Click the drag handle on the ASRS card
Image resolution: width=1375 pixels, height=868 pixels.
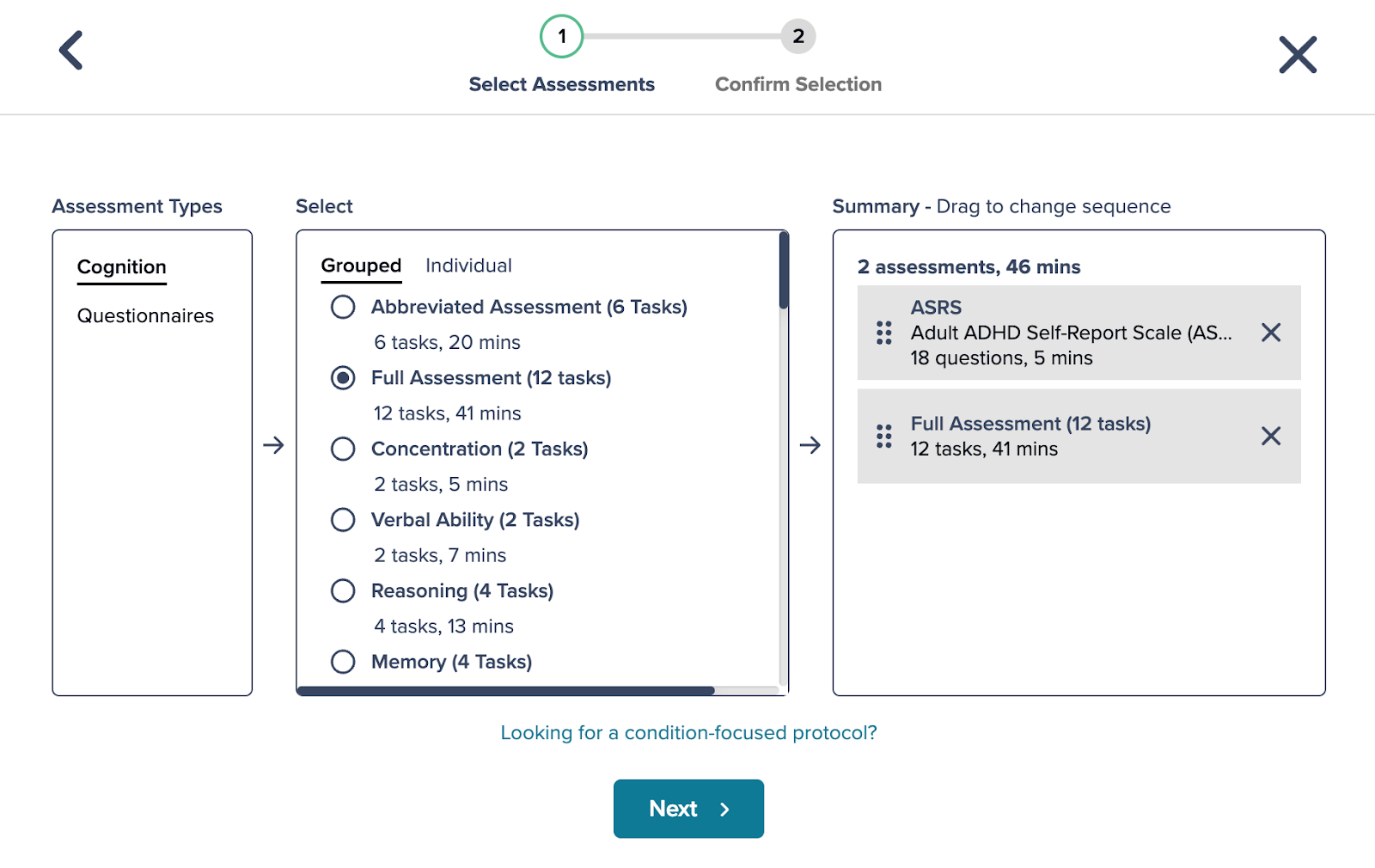point(883,333)
